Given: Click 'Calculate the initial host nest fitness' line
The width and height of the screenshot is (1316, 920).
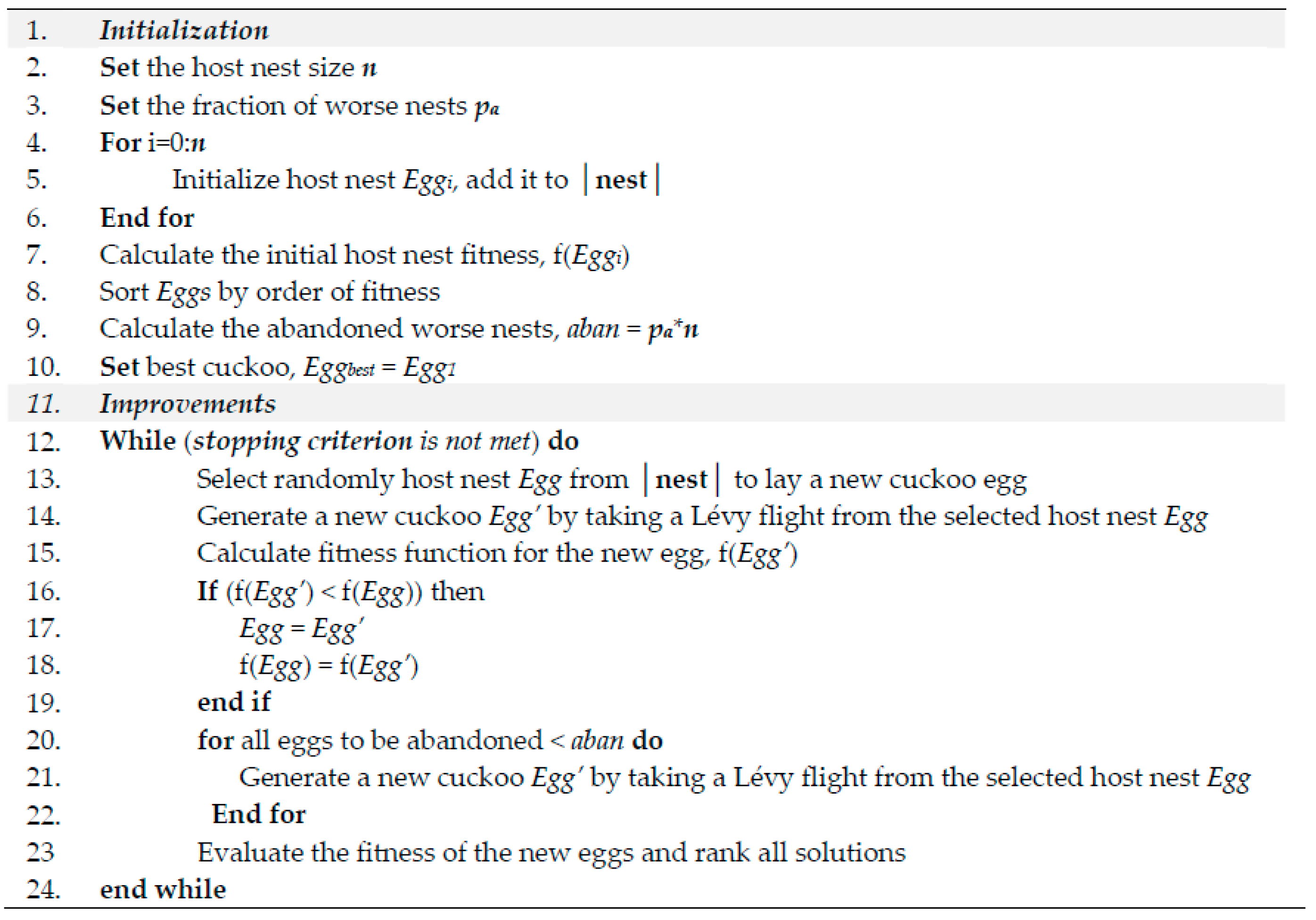Looking at the screenshot, I should click(x=364, y=255).
